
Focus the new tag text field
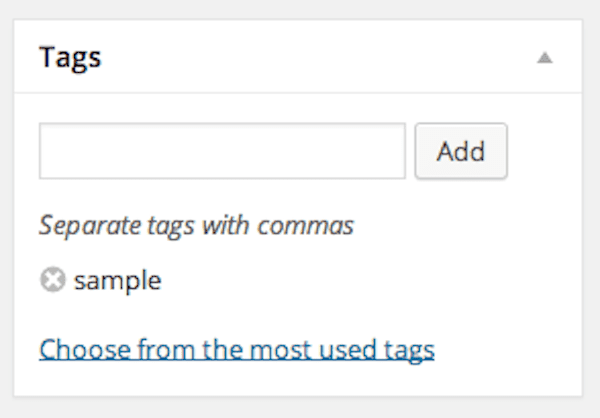click(222, 151)
